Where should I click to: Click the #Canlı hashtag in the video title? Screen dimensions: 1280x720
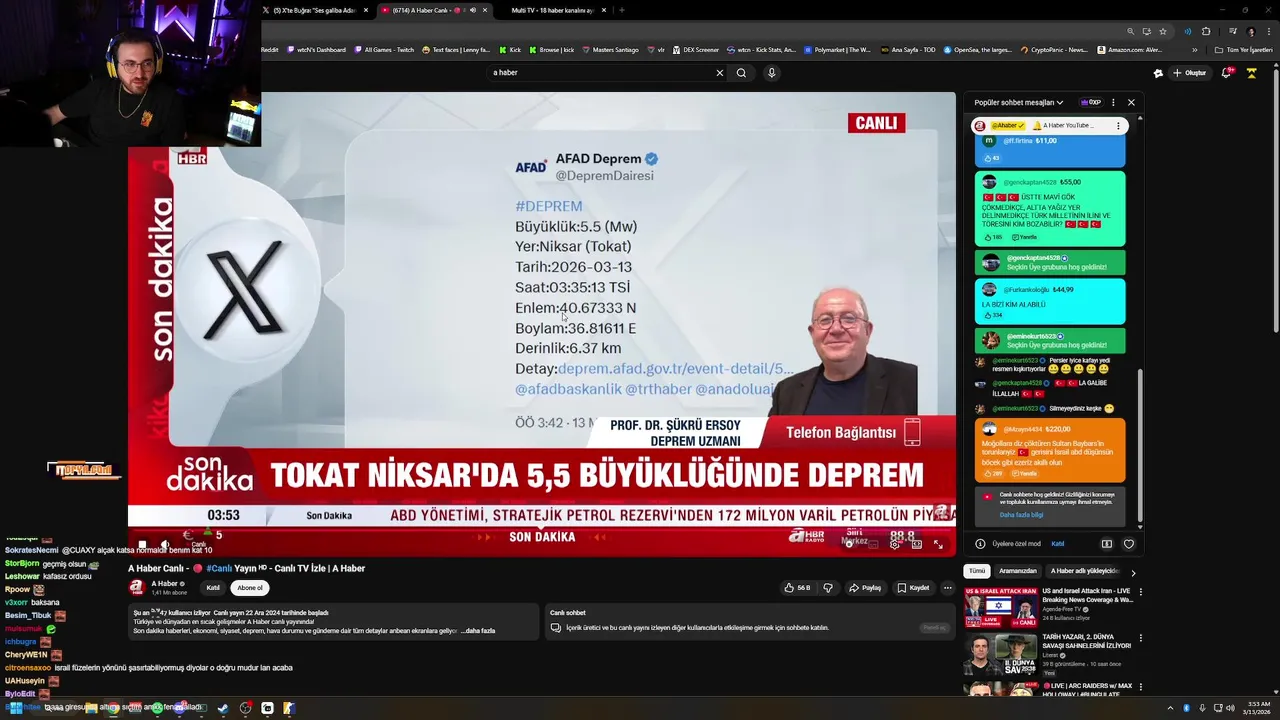pyautogui.click(x=219, y=568)
